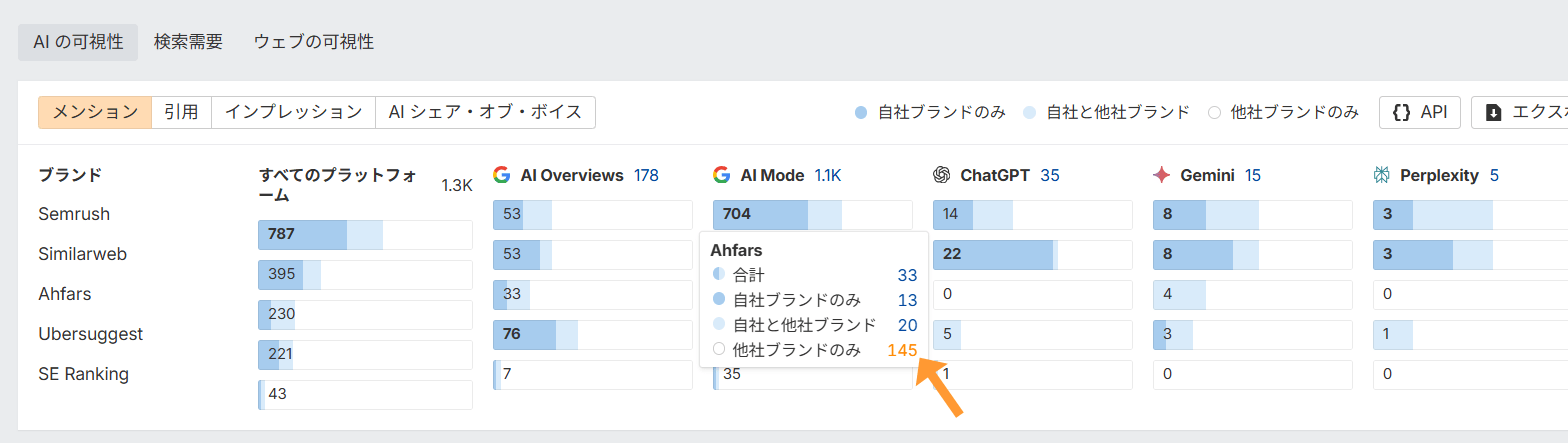1568x443 pixels.
Task: Click the Gemini sparkle icon
Action: click(x=1161, y=175)
